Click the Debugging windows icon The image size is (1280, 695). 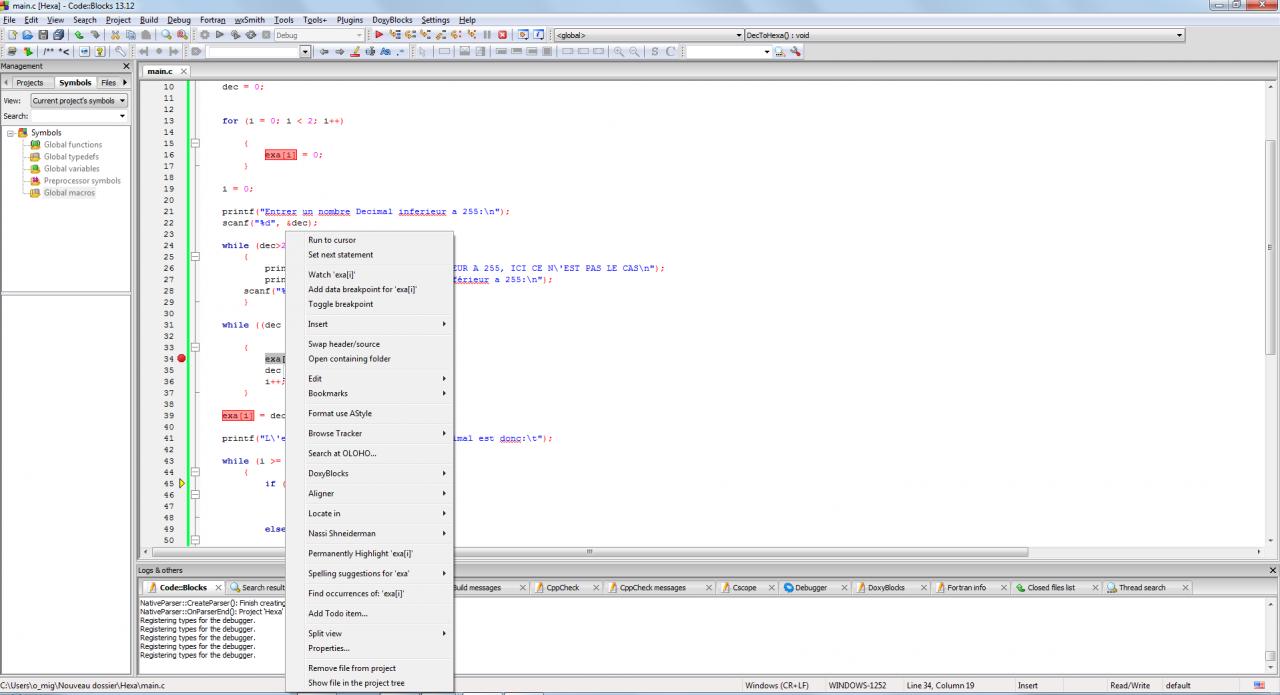(x=523, y=35)
